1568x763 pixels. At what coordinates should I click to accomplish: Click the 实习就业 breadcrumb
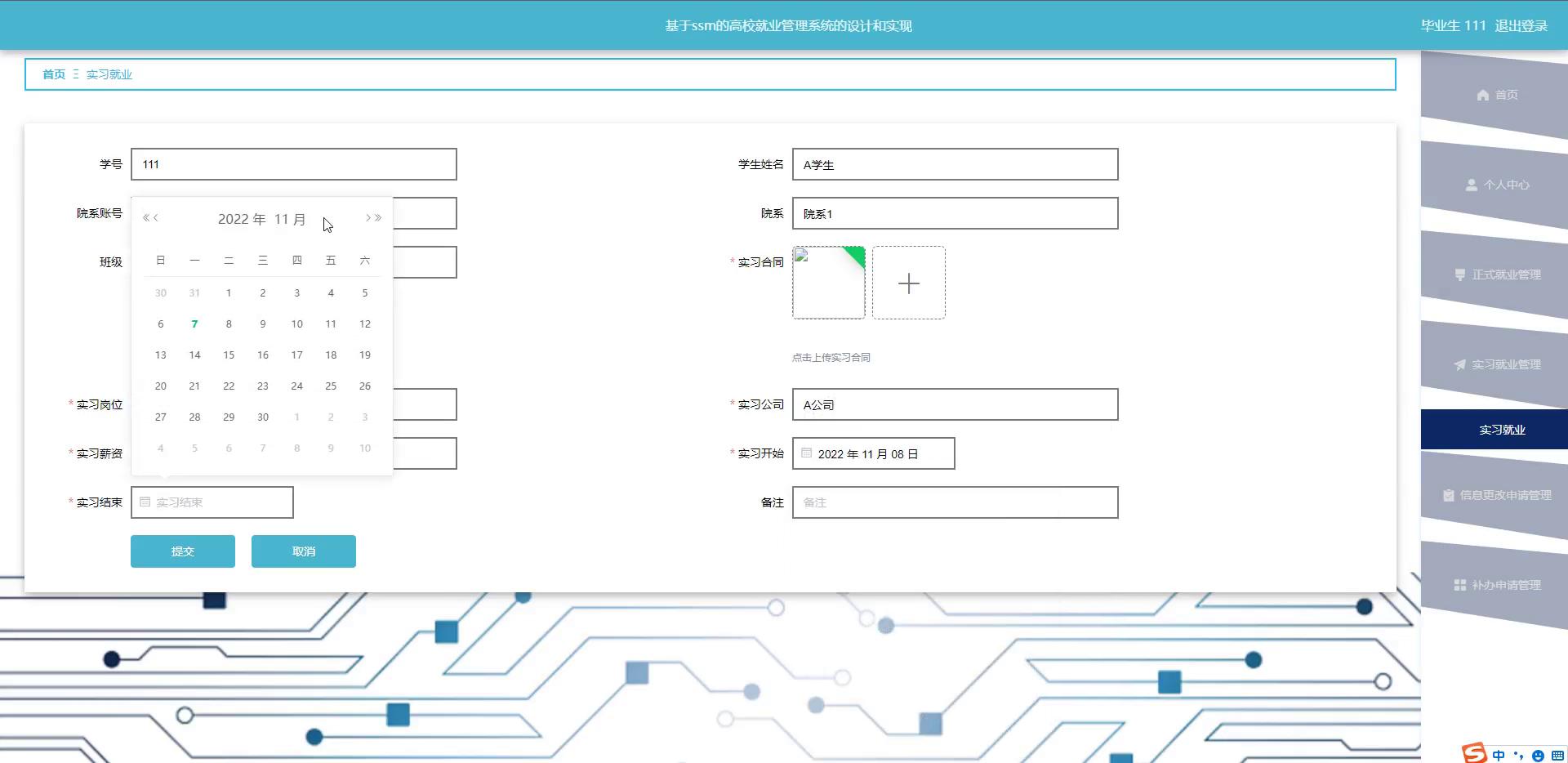[109, 74]
